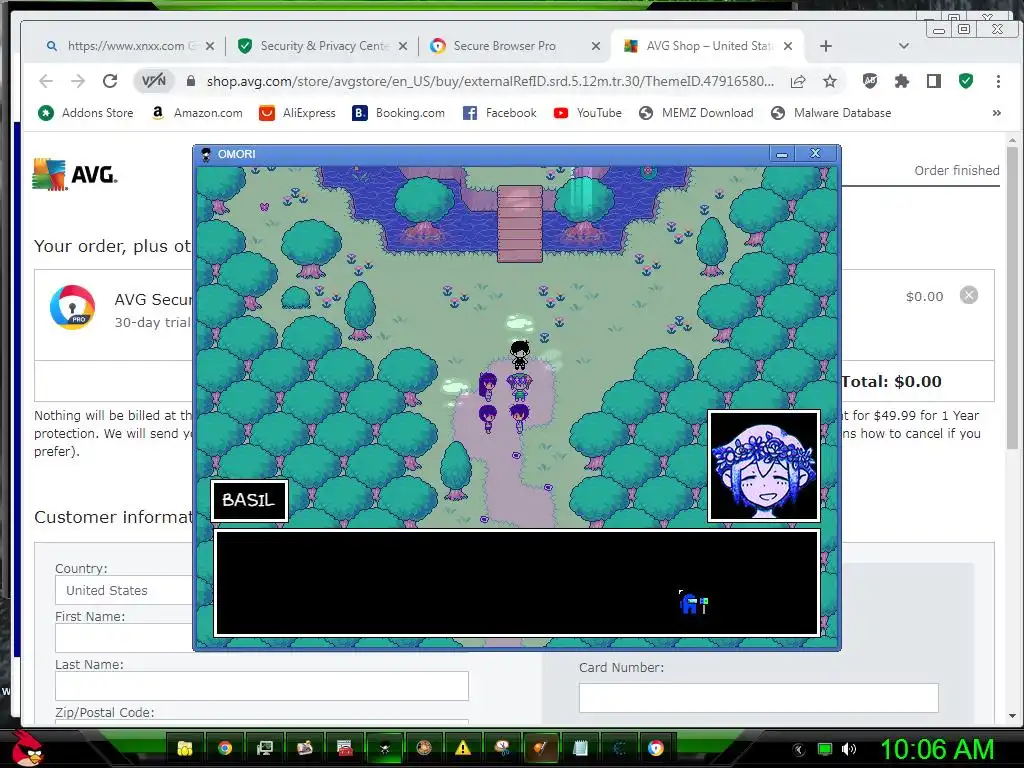
Task: Go back to the previous page
Action: [46, 81]
